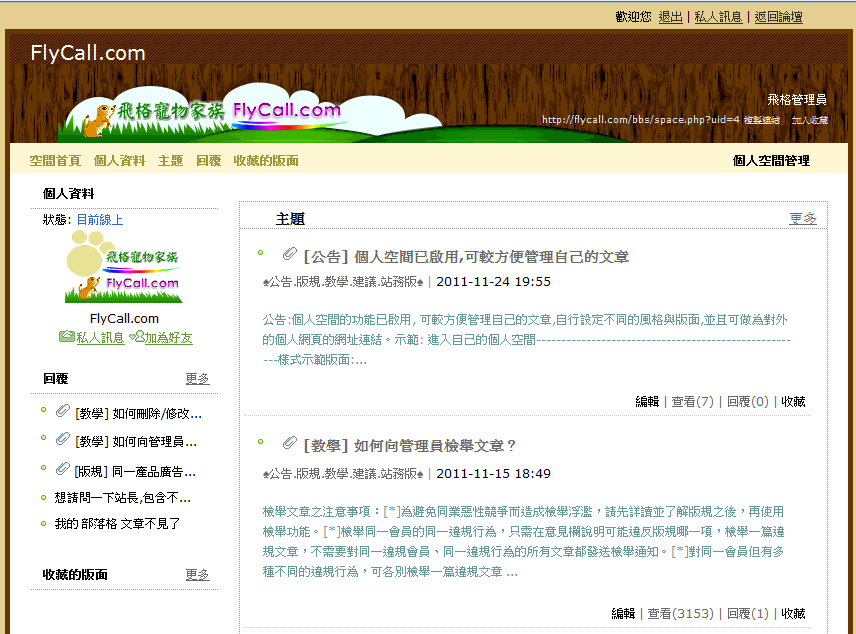The image size is (856, 634).
Task: Expand 更多 in the 主題 section
Action: click(803, 218)
